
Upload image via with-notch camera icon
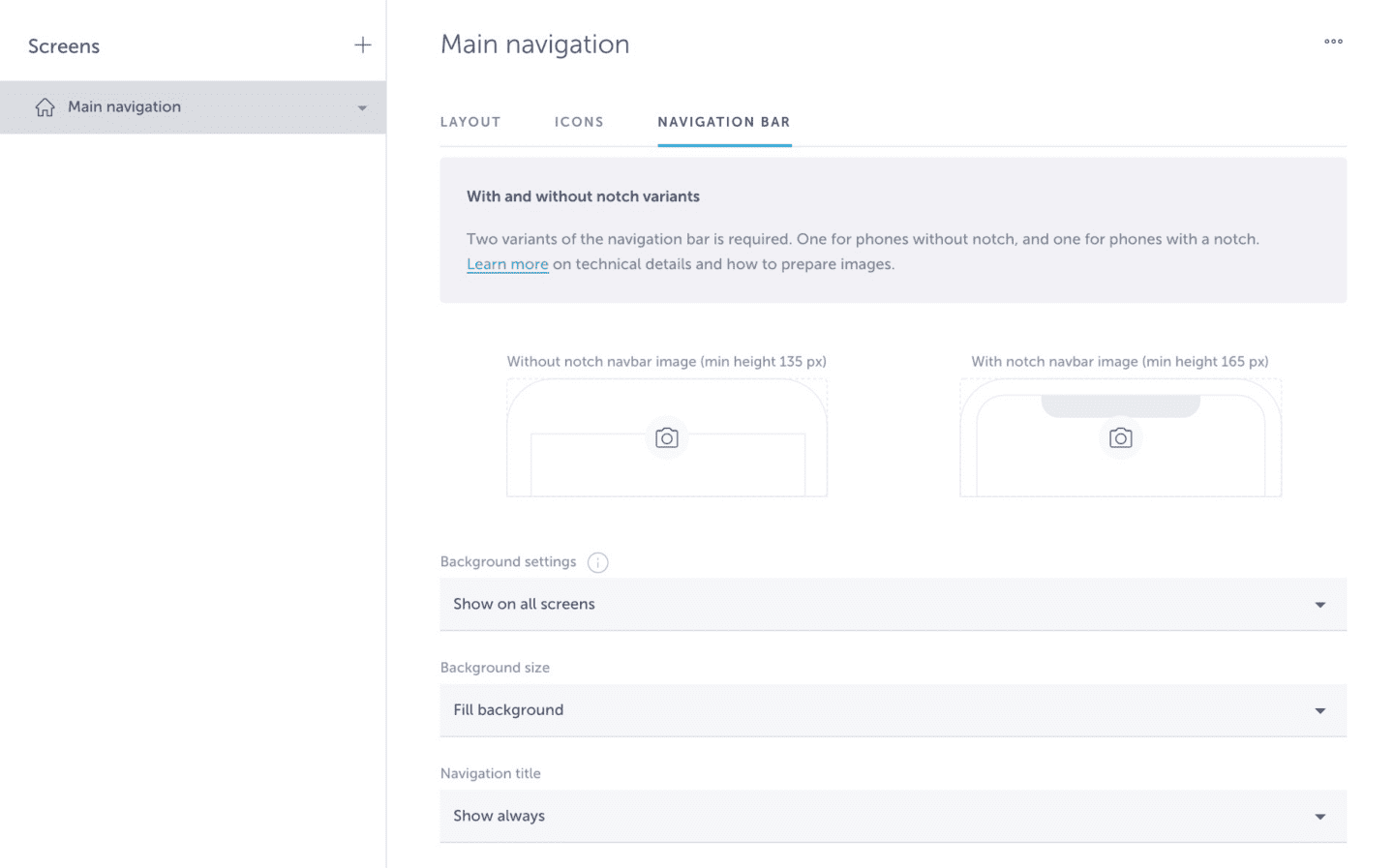click(x=1120, y=438)
